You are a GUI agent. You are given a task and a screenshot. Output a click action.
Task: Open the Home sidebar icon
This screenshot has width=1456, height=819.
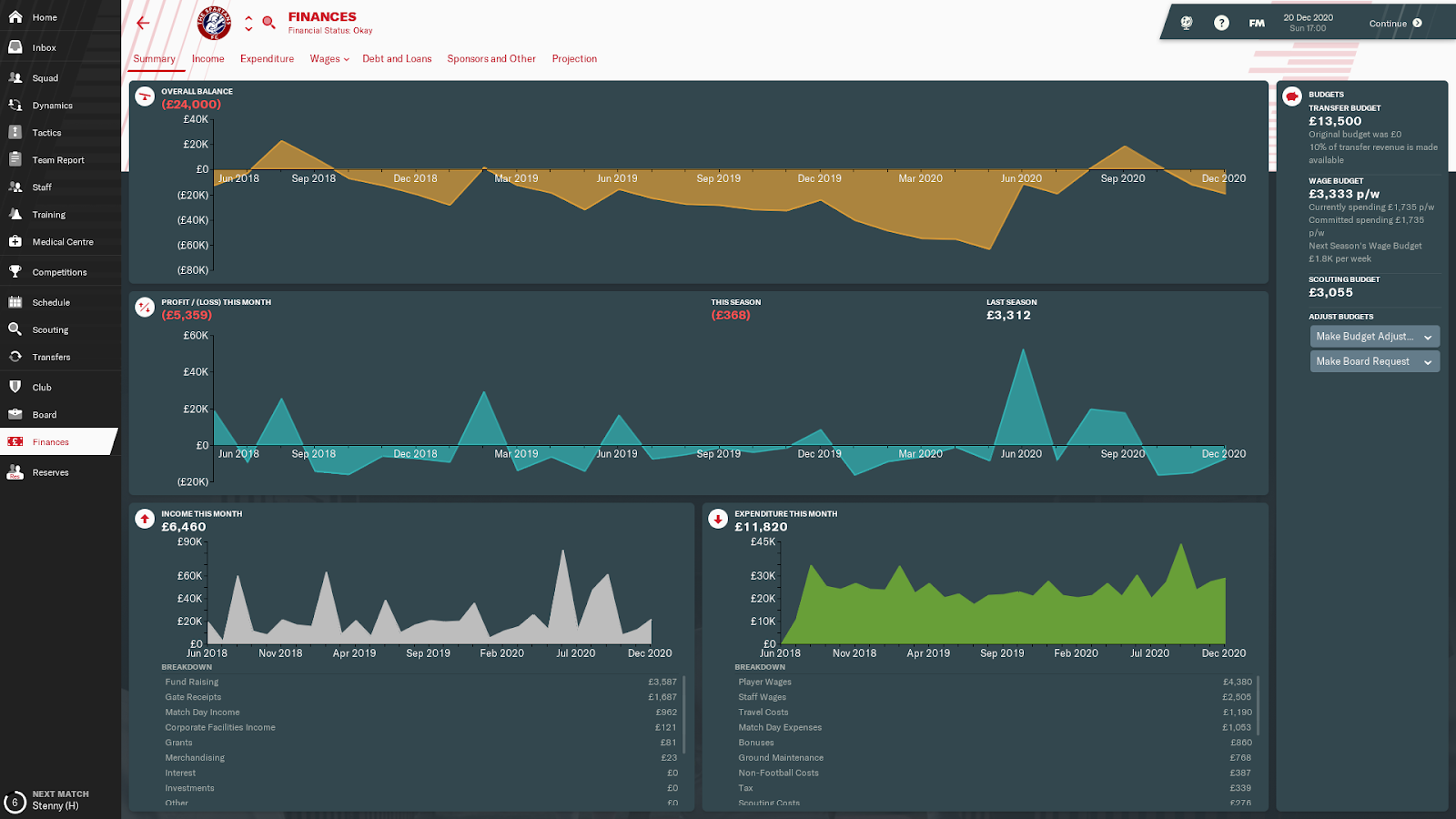15,16
